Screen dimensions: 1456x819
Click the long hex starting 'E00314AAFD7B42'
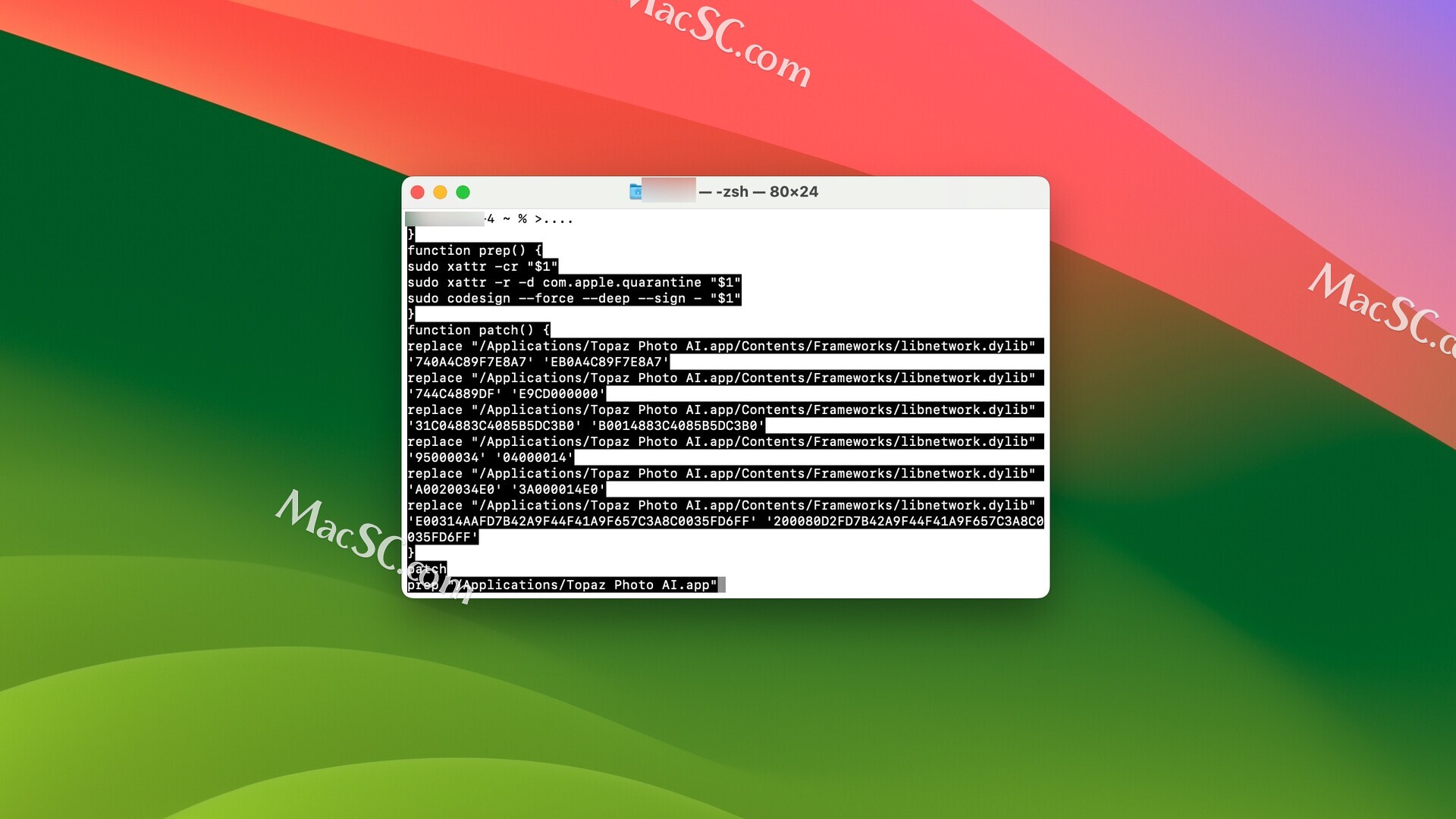click(x=582, y=521)
